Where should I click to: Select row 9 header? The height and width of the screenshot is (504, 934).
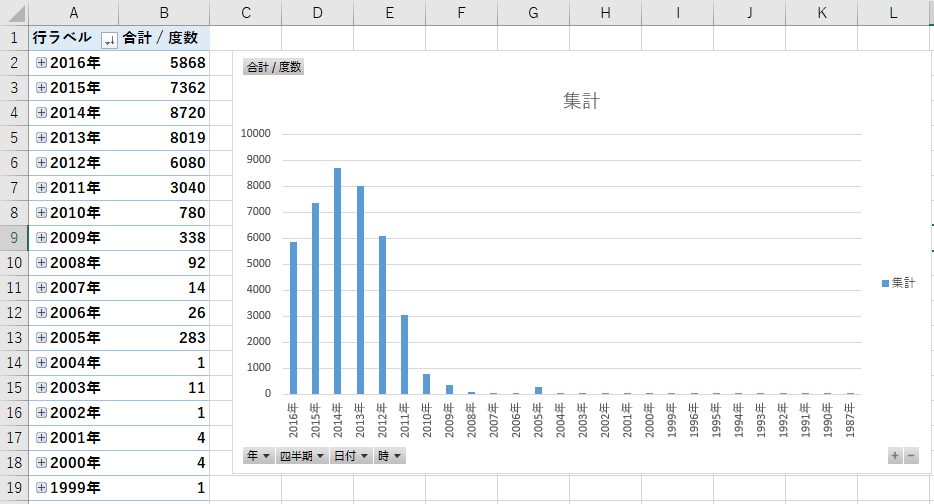tap(14, 238)
